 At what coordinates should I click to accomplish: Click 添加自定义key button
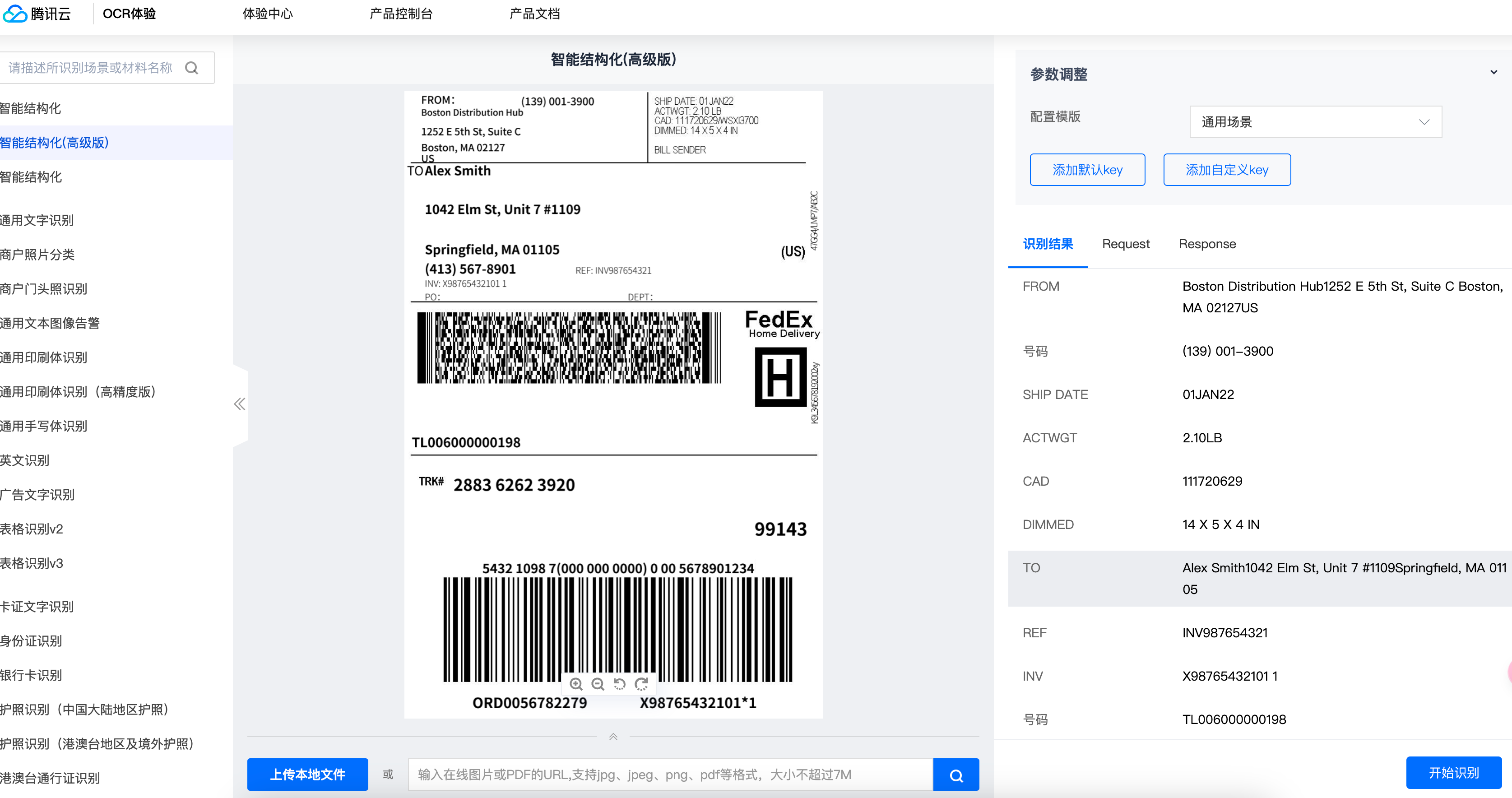pyautogui.click(x=1227, y=170)
